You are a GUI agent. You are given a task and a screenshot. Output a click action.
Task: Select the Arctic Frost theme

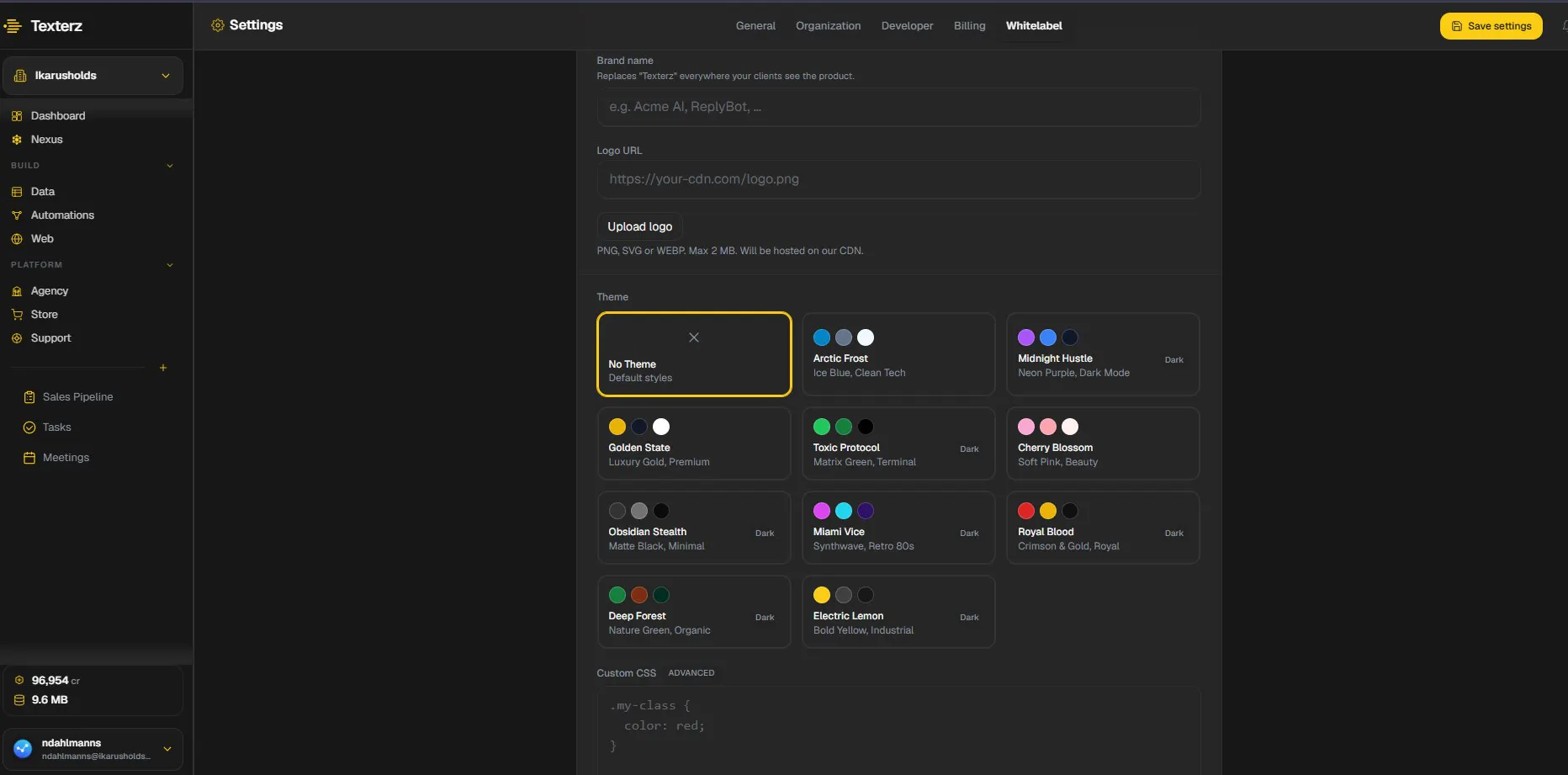[898, 354]
